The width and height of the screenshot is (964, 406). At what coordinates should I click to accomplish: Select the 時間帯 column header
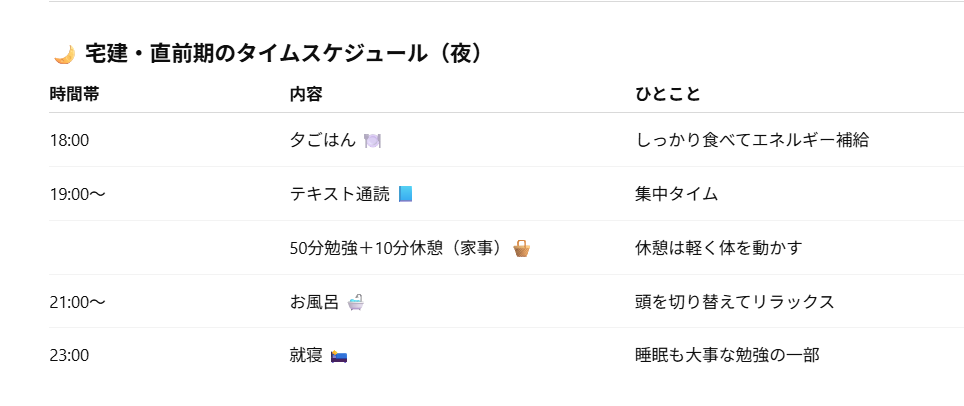coord(74,94)
